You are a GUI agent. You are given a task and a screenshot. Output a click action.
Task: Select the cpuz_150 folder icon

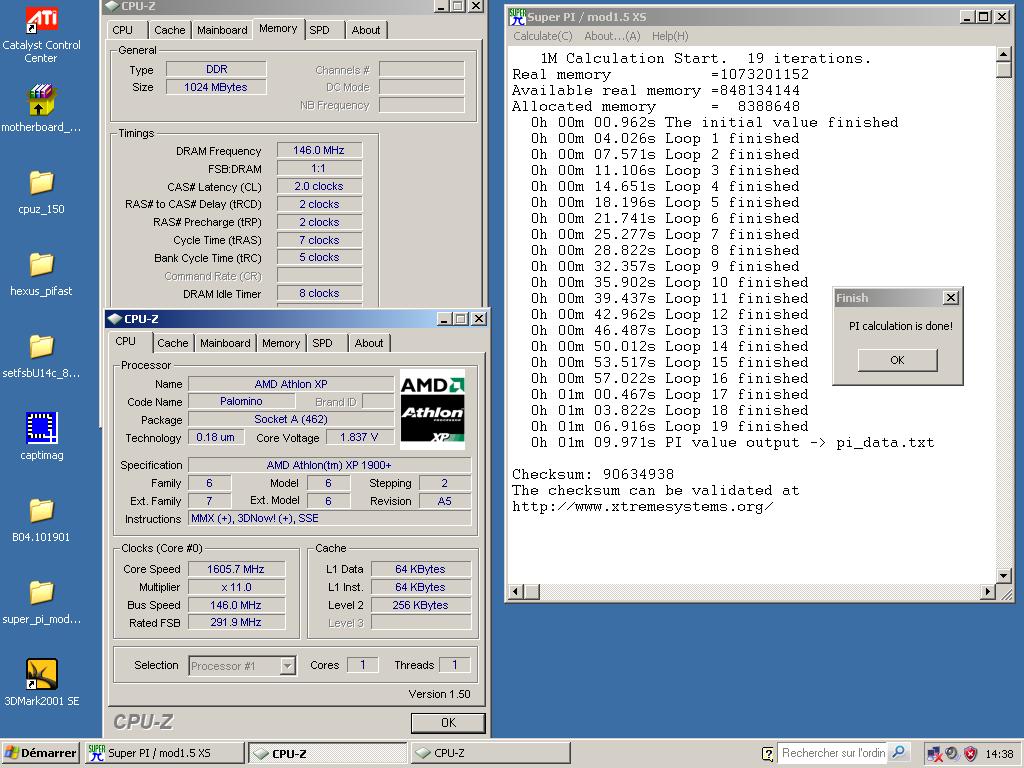click(x=41, y=182)
